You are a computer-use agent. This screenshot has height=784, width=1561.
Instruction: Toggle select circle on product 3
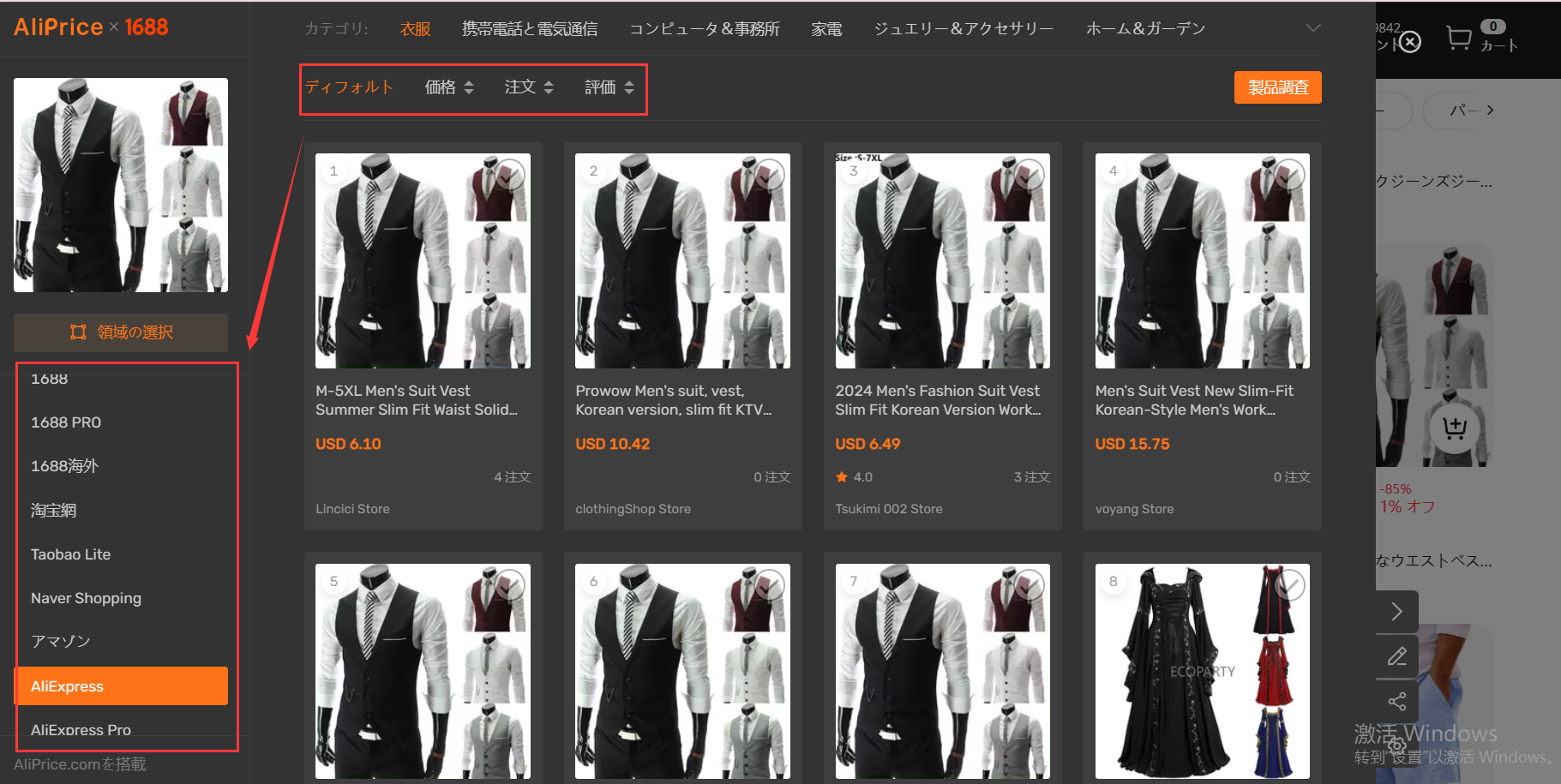(x=1029, y=175)
